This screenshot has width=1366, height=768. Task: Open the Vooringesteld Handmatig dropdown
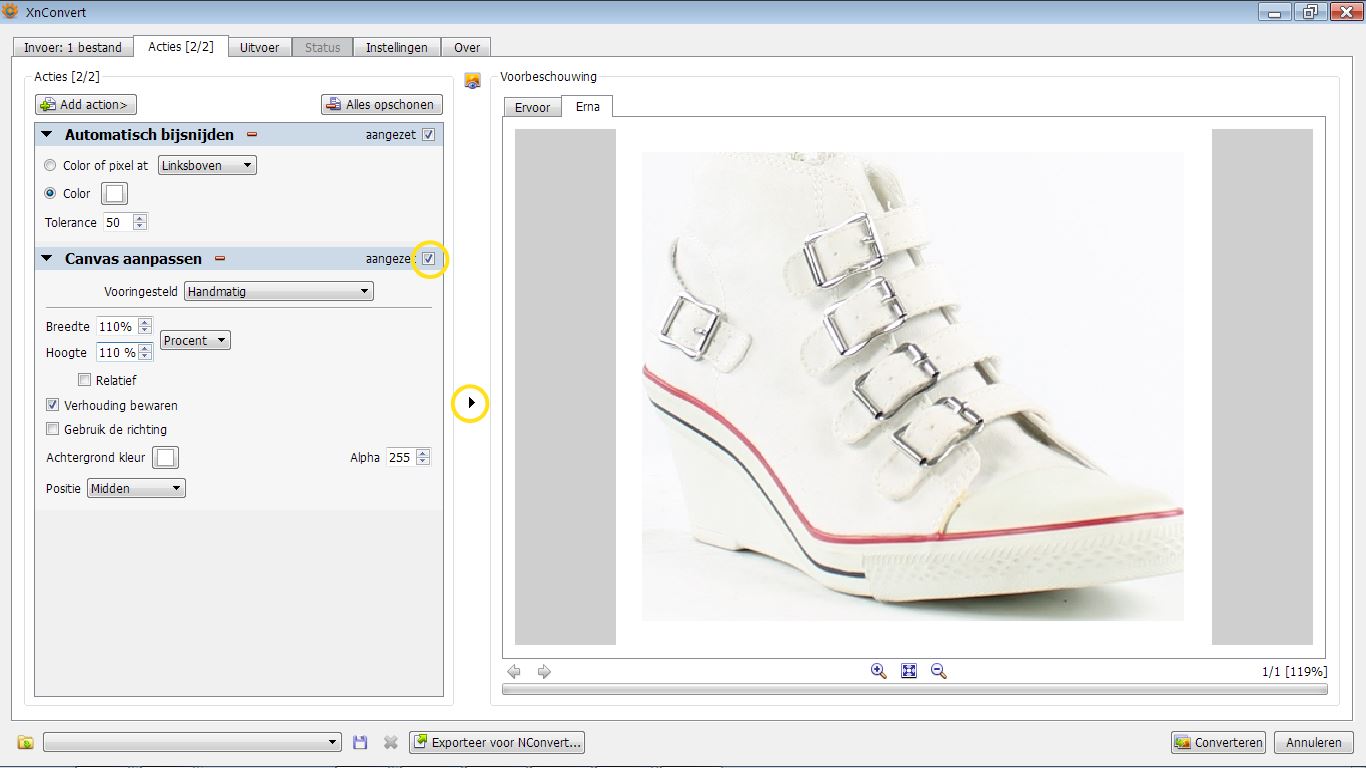coord(279,292)
